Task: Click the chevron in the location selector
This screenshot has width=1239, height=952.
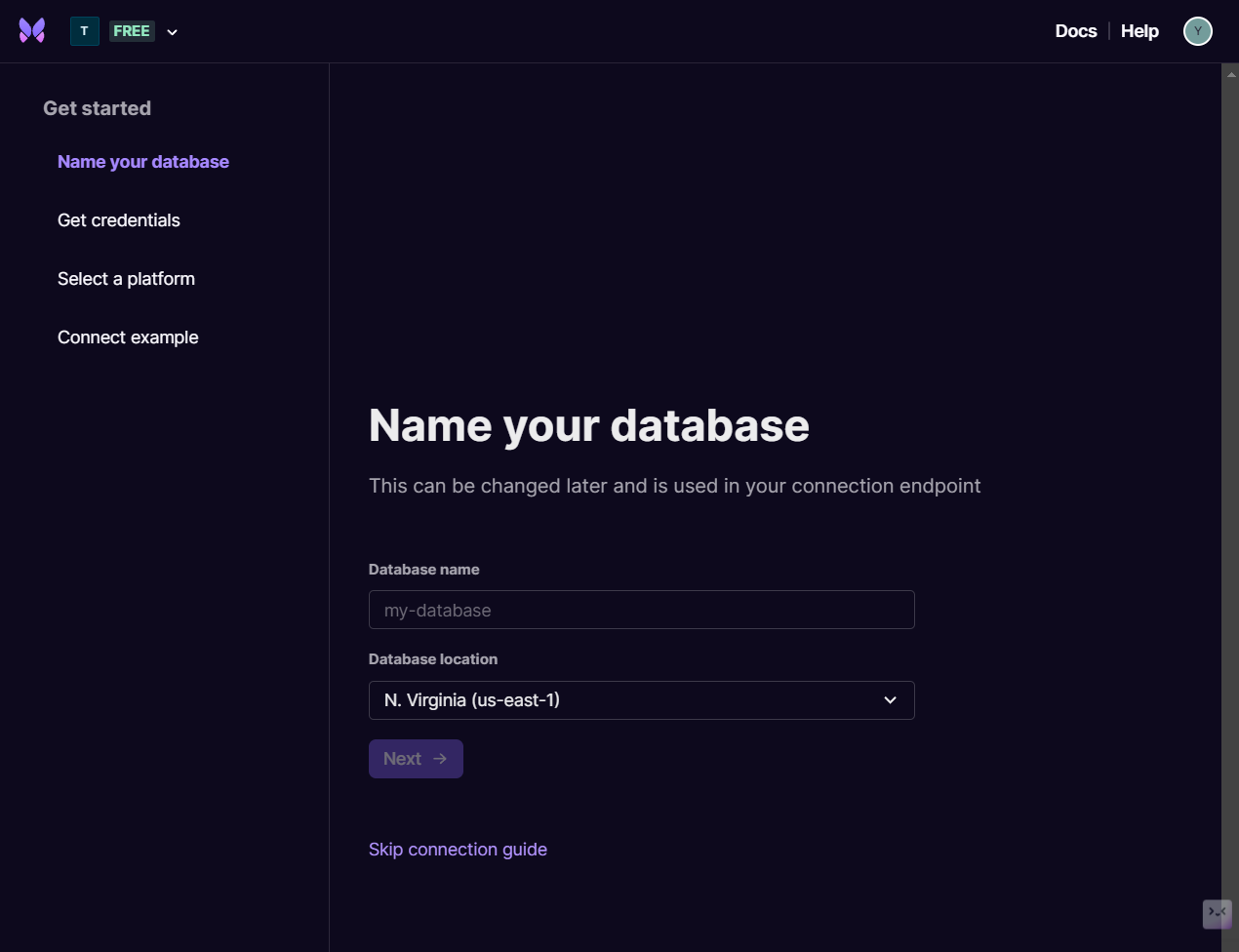Action: point(890,700)
